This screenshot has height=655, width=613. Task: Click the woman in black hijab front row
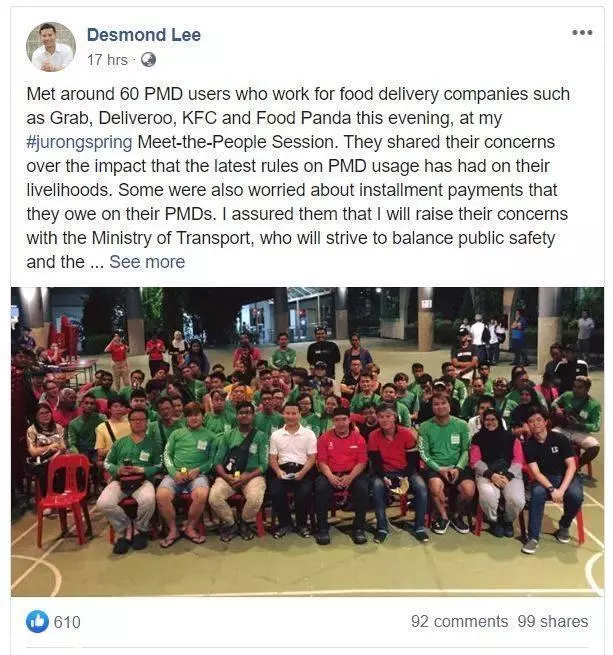point(496,470)
